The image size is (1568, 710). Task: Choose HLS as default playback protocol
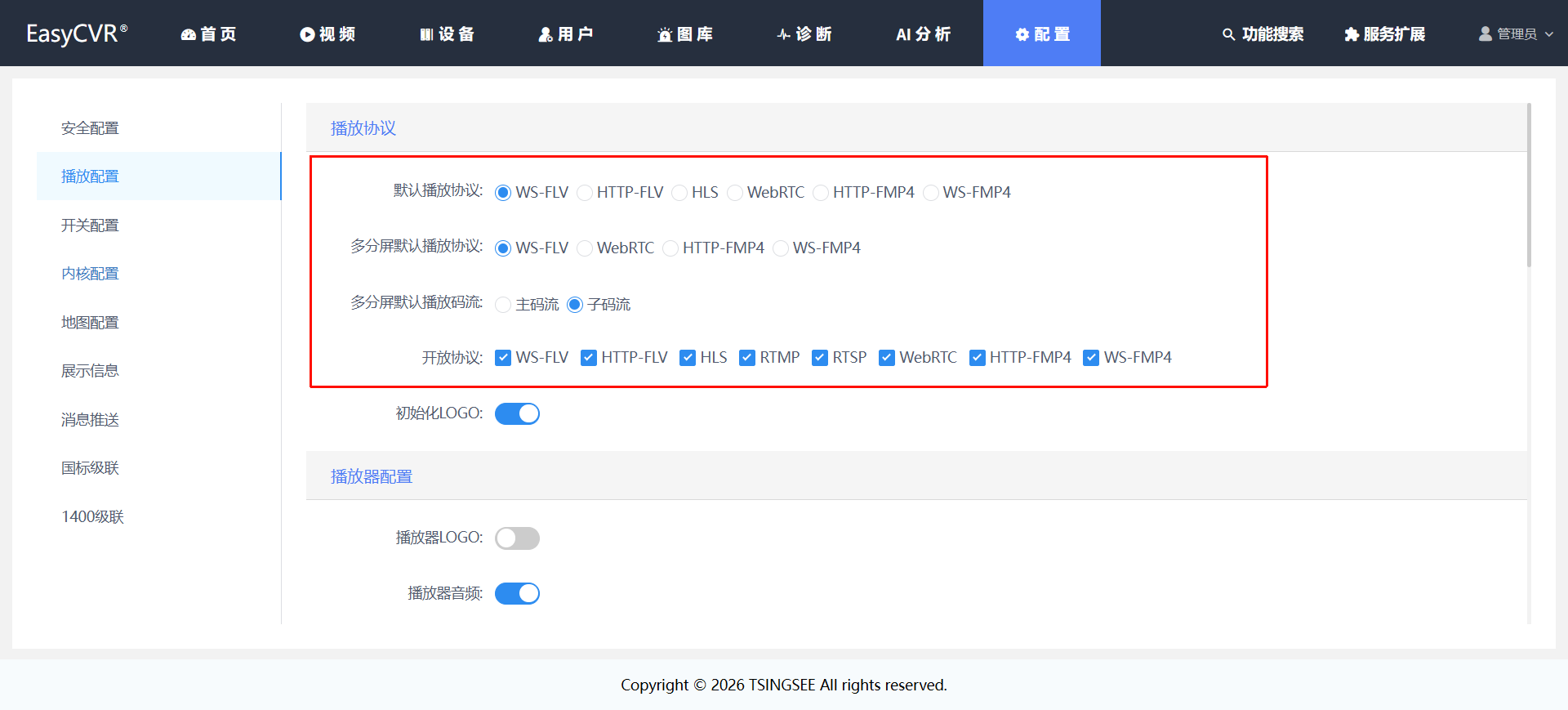tap(679, 193)
